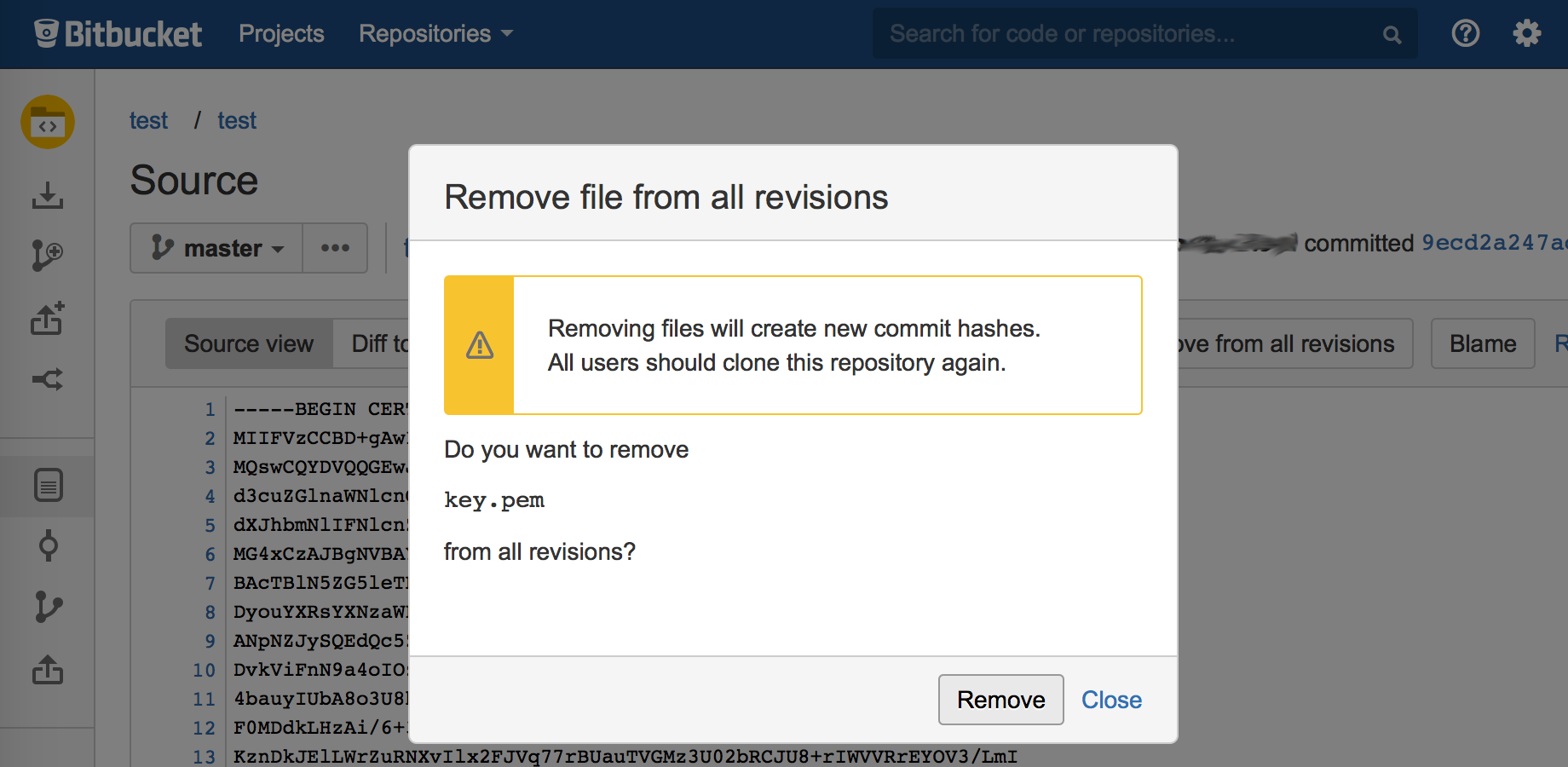This screenshot has width=1568, height=767.
Task: Open the Branches sidebar icon
Action: point(49,607)
